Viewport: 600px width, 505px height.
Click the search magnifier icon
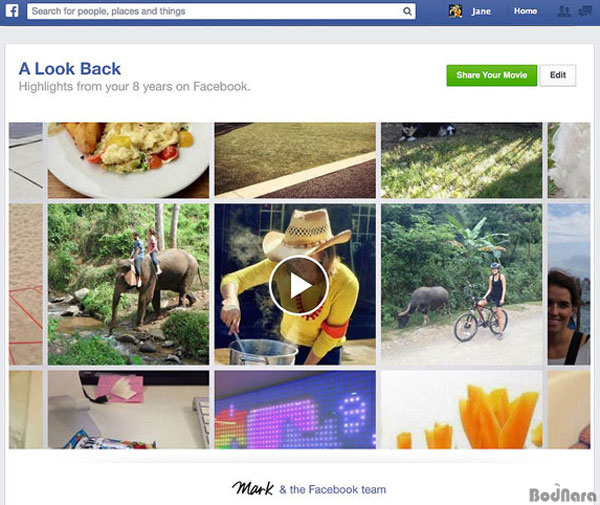click(x=408, y=11)
